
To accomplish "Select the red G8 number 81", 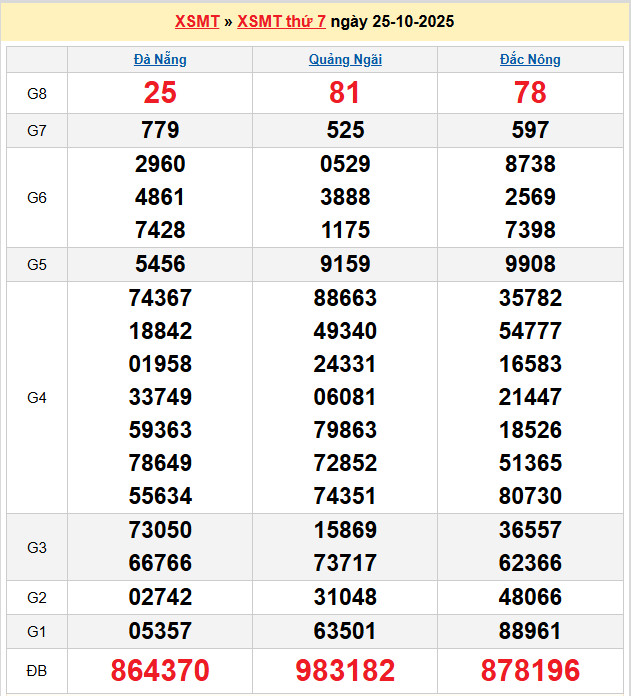I will pos(345,93).
